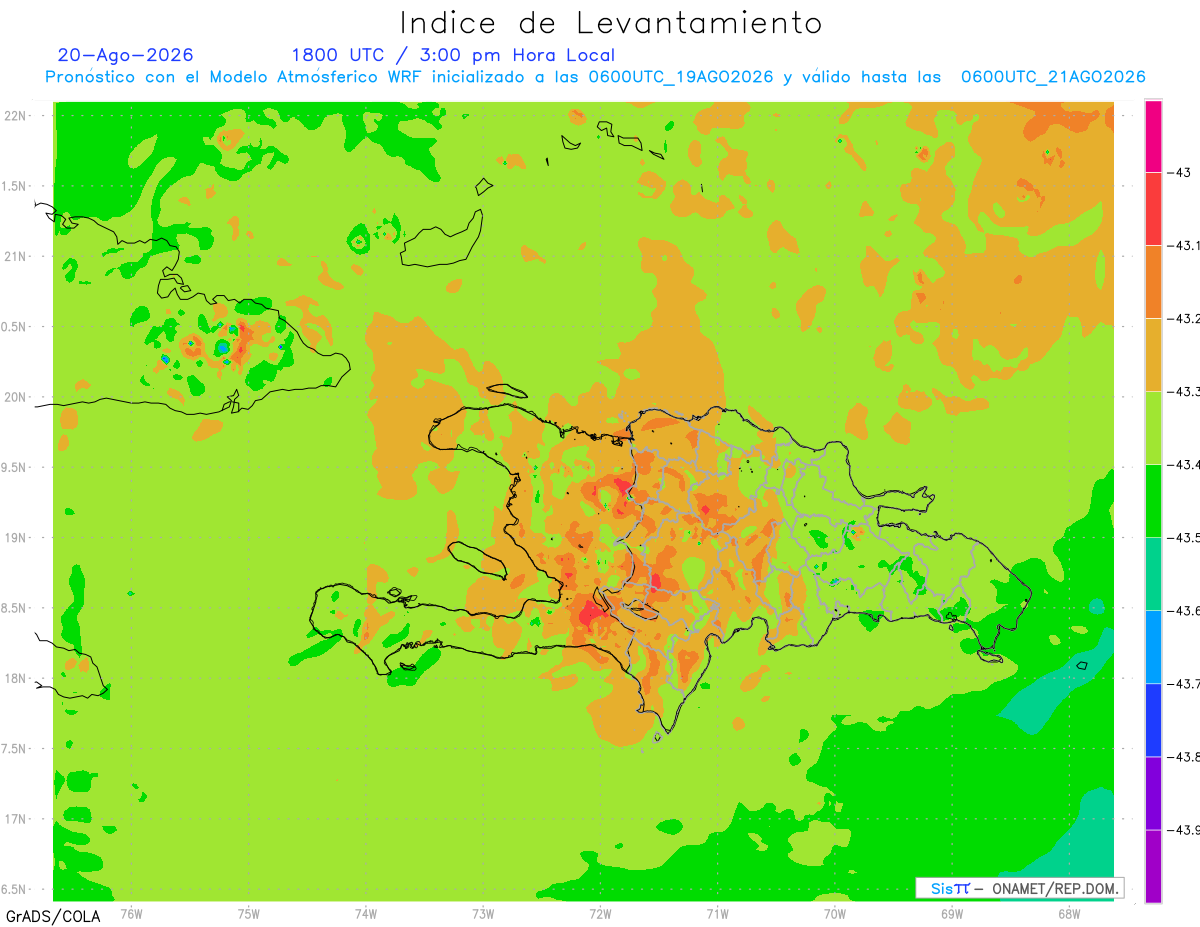
Task: Click the teal colorbar swatch
Action: pos(1153,573)
